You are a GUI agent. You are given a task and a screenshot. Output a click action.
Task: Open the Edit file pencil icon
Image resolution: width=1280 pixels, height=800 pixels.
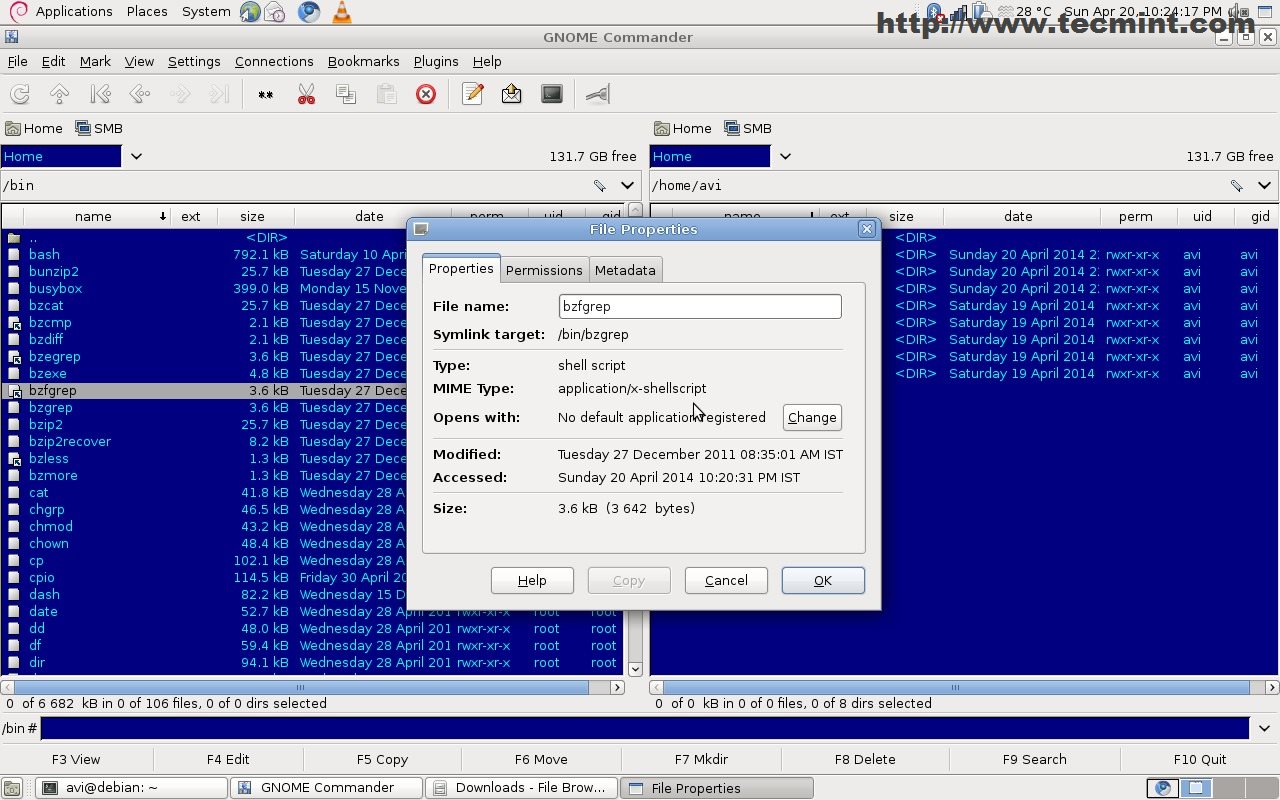[473, 94]
